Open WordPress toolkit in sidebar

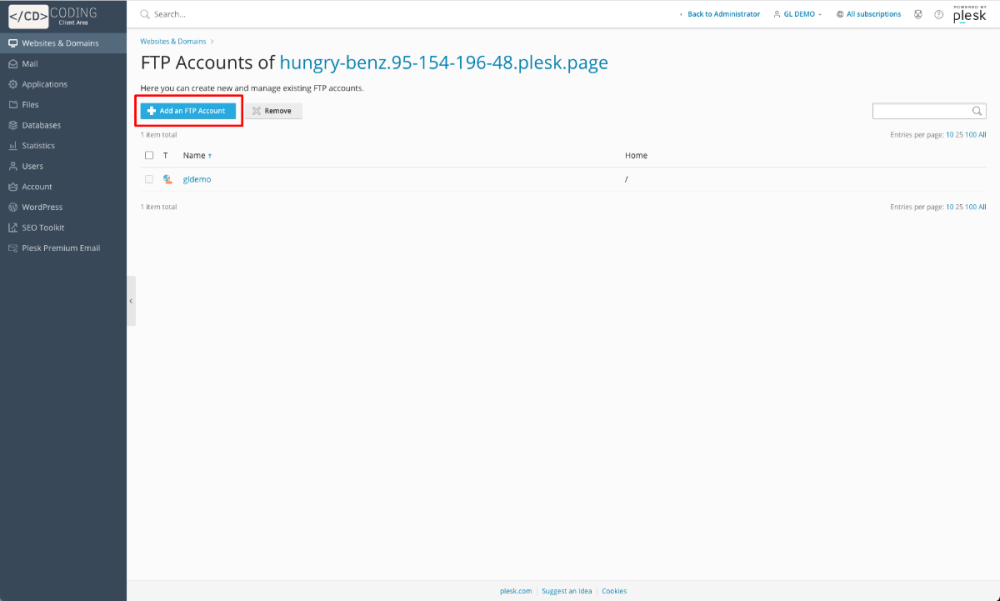click(x=42, y=207)
